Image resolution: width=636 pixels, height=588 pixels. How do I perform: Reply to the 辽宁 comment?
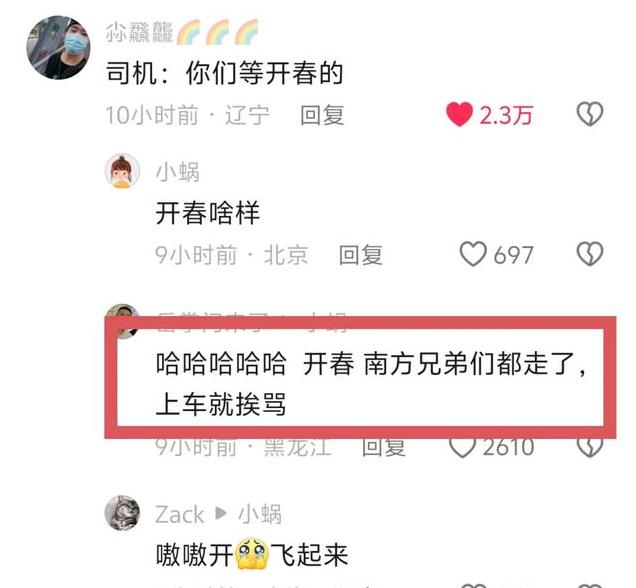click(322, 115)
